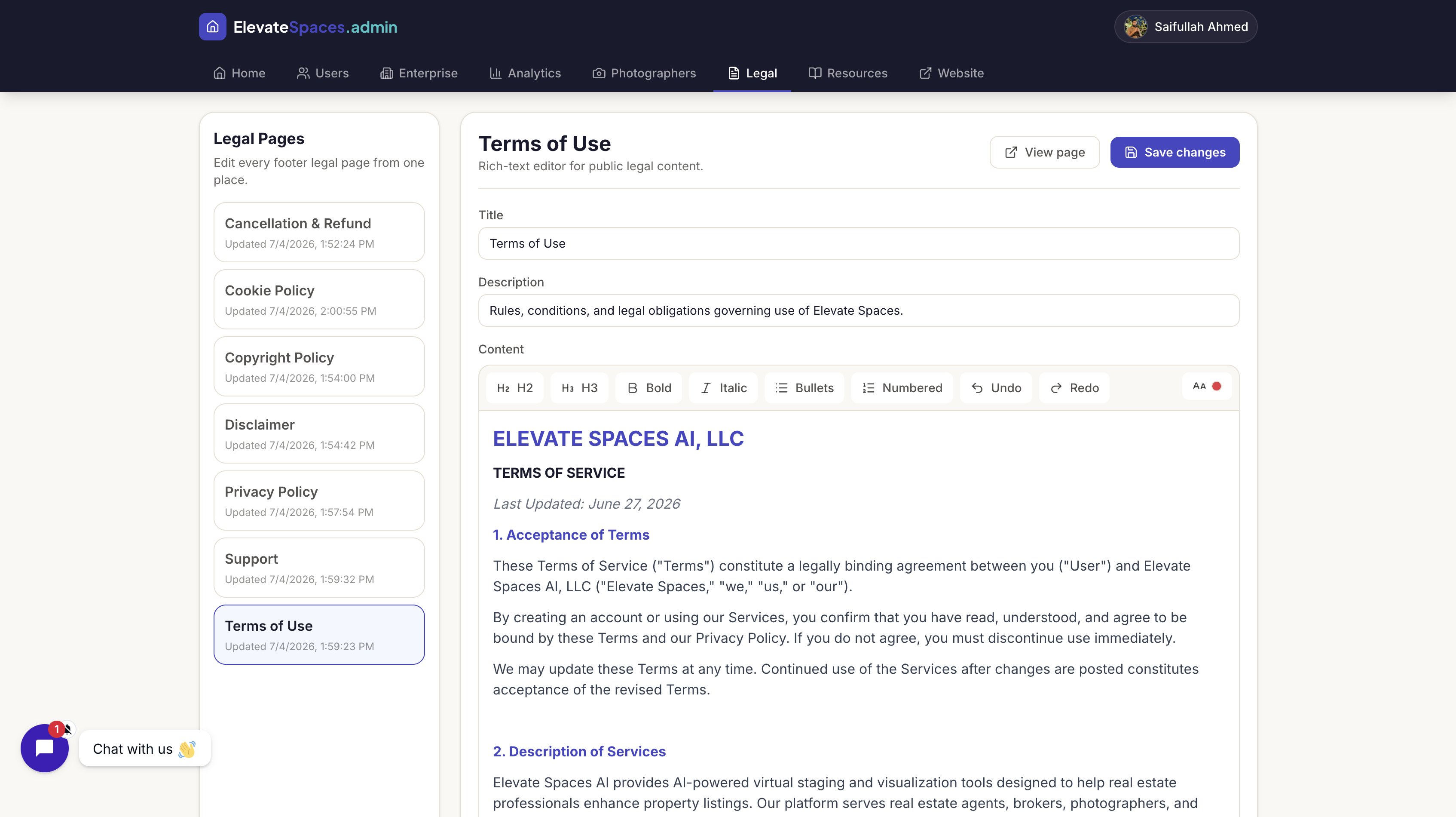Apply H3 heading format
Viewport: 1456px width, 817px height.
[579, 388]
